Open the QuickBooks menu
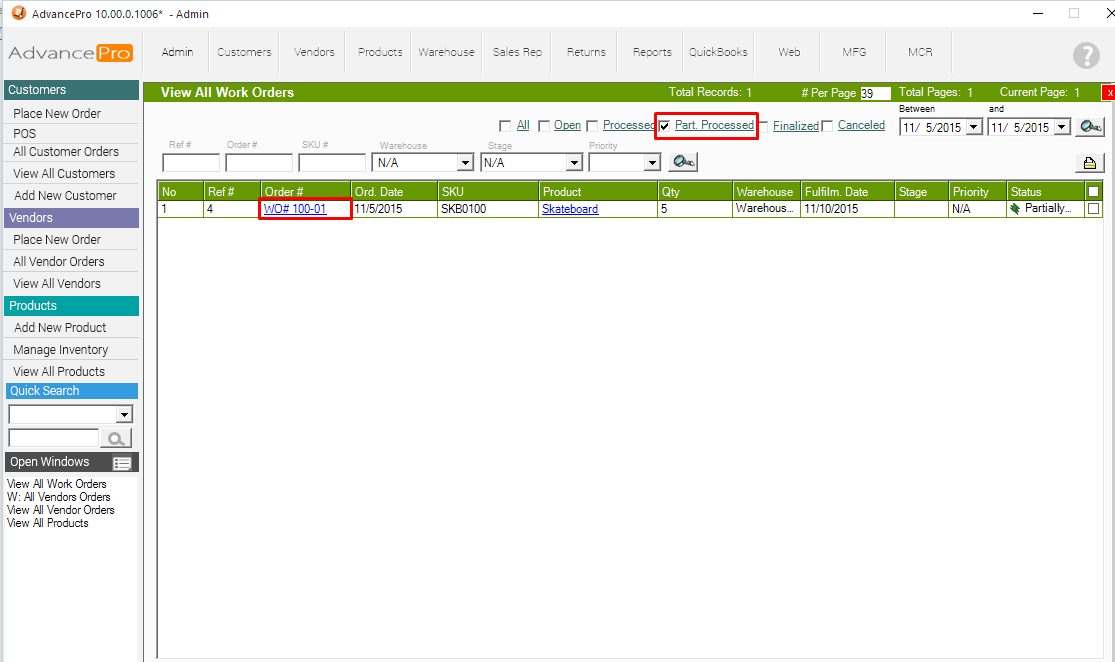Image resolution: width=1115 pixels, height=662 pixels. point(718,52)
